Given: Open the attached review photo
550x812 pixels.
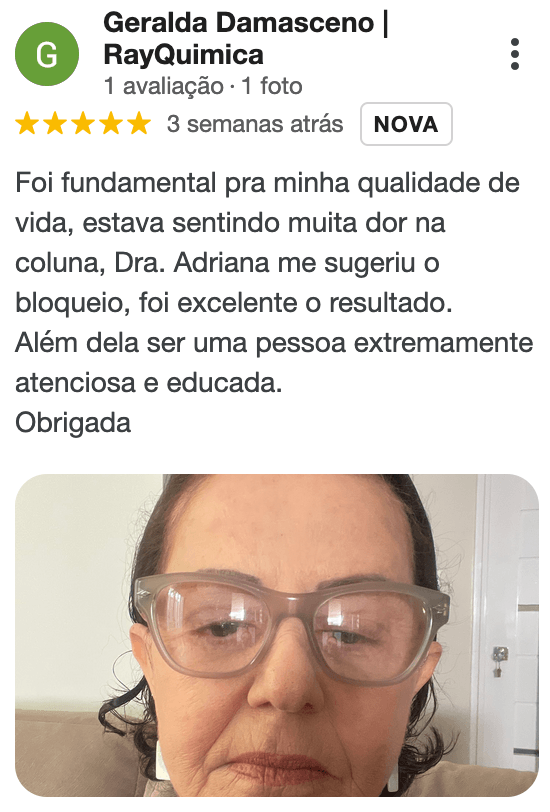Looking at the screenshot, I should point(277,635).
